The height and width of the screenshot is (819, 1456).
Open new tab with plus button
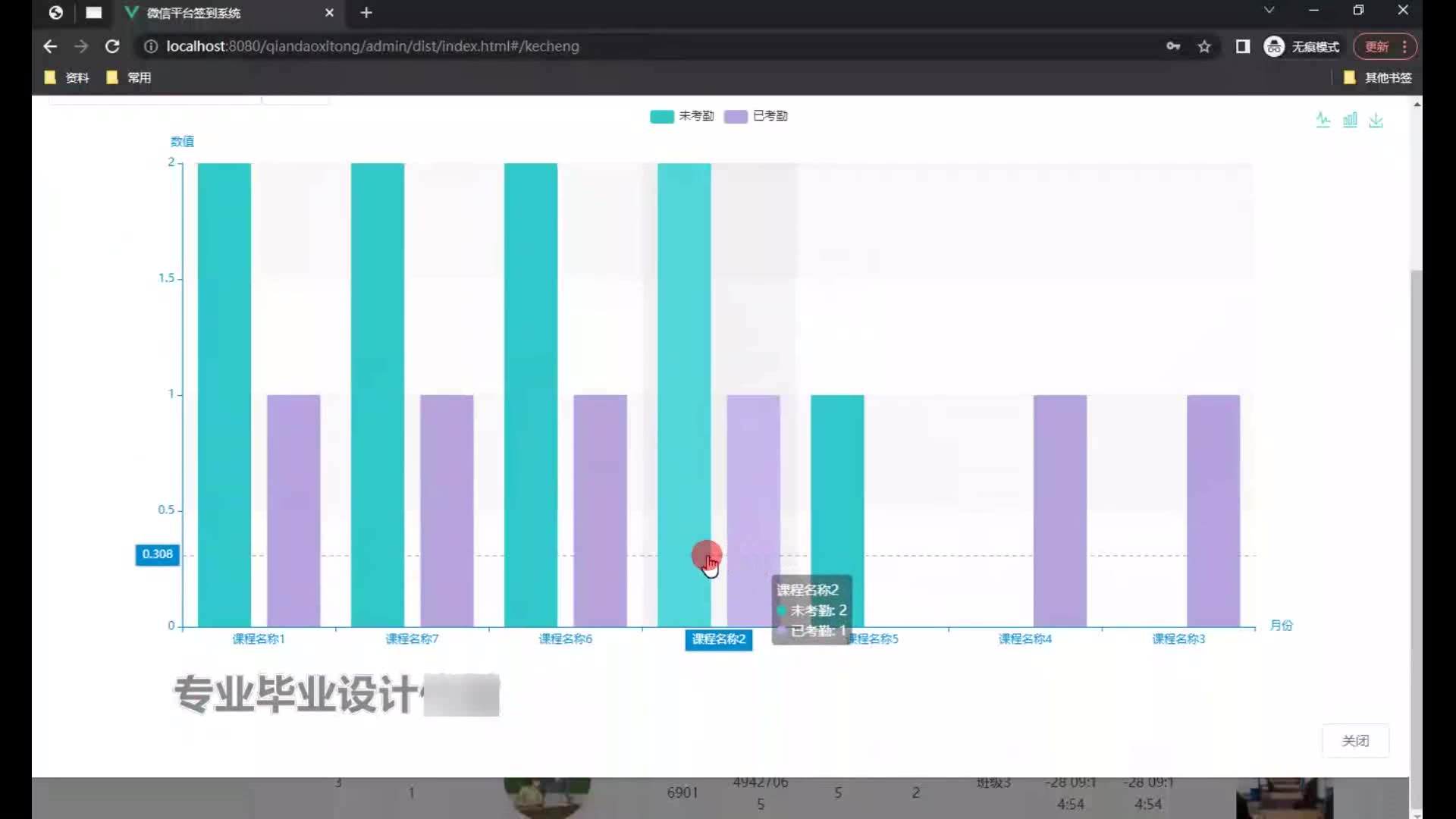click(366, 13)
